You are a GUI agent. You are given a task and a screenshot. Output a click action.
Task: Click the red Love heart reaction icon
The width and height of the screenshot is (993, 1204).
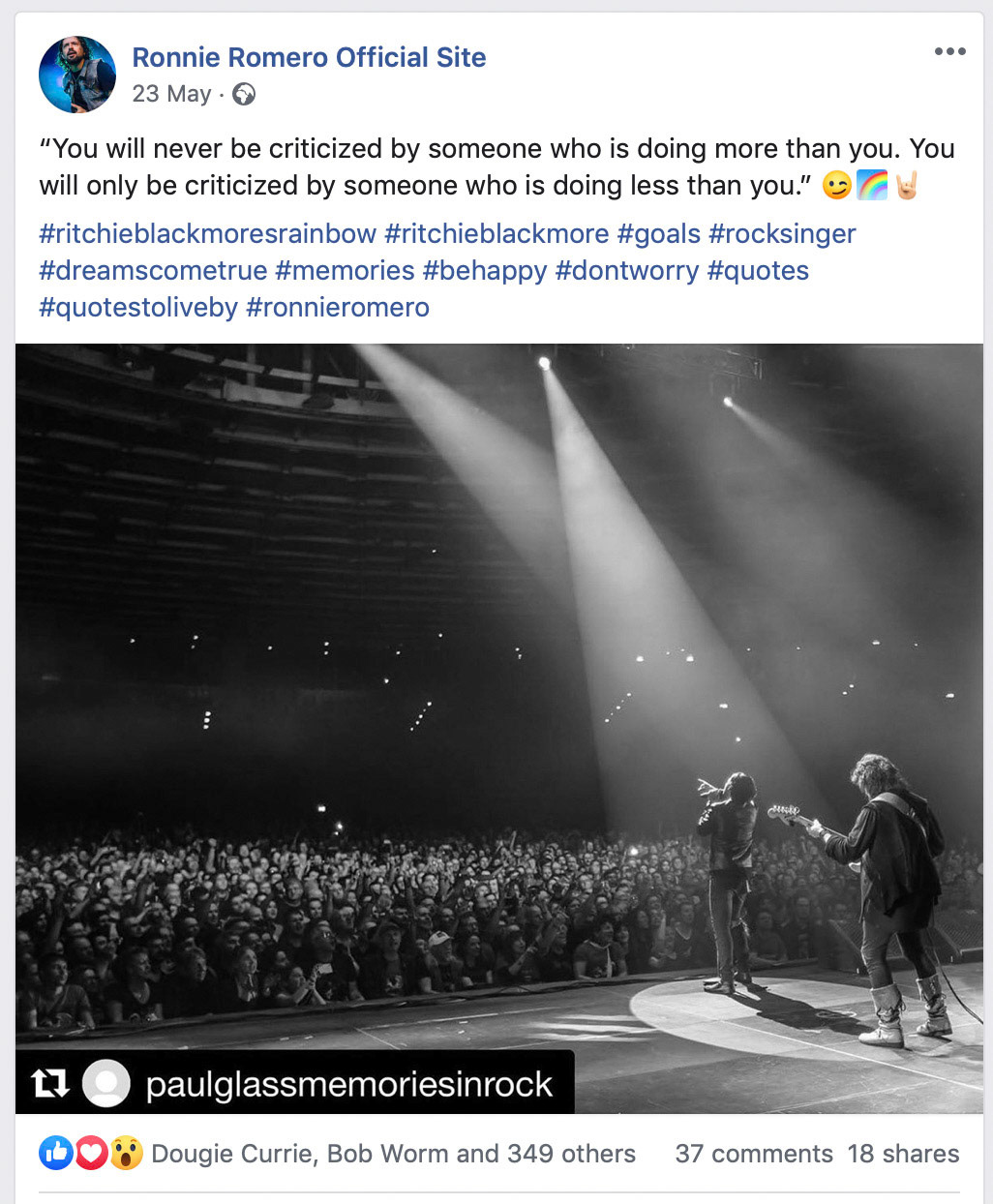(x=91, y=1153)
